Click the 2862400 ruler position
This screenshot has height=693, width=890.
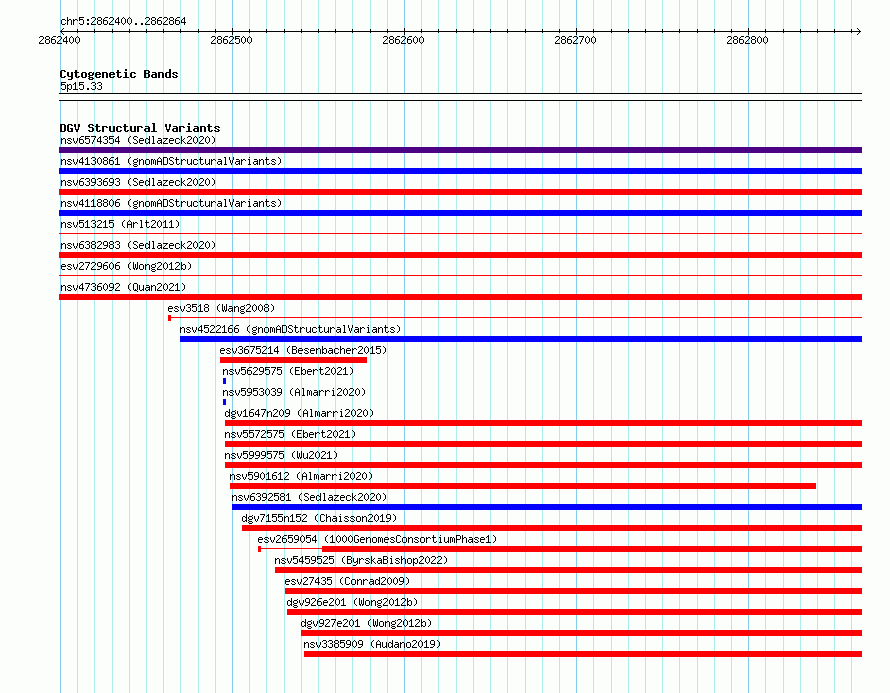(60, 40)
